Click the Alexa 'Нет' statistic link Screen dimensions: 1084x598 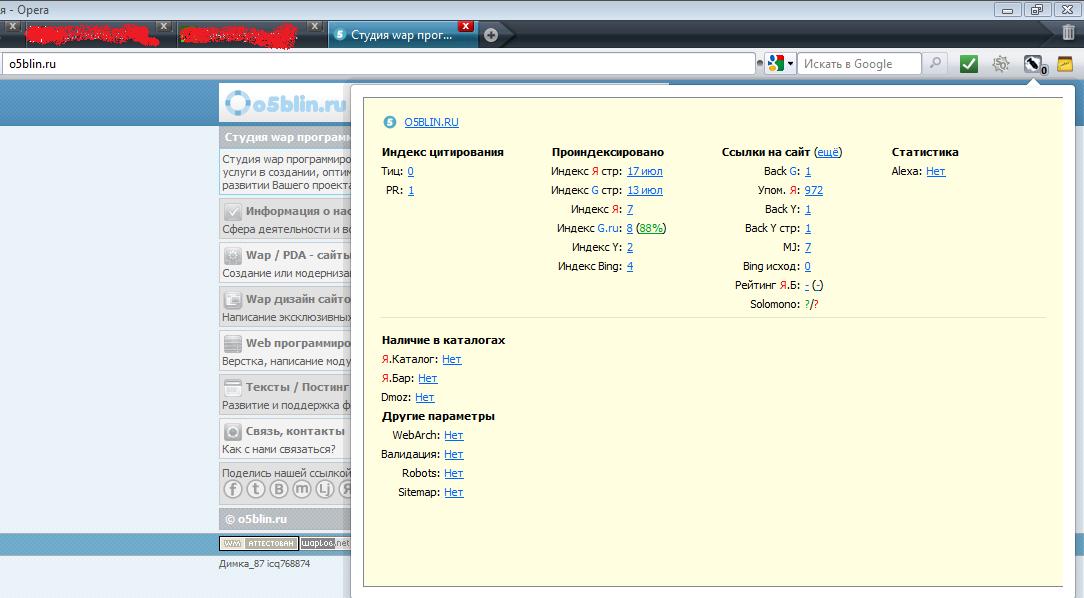pyautogui.click(x=935, y=171)
